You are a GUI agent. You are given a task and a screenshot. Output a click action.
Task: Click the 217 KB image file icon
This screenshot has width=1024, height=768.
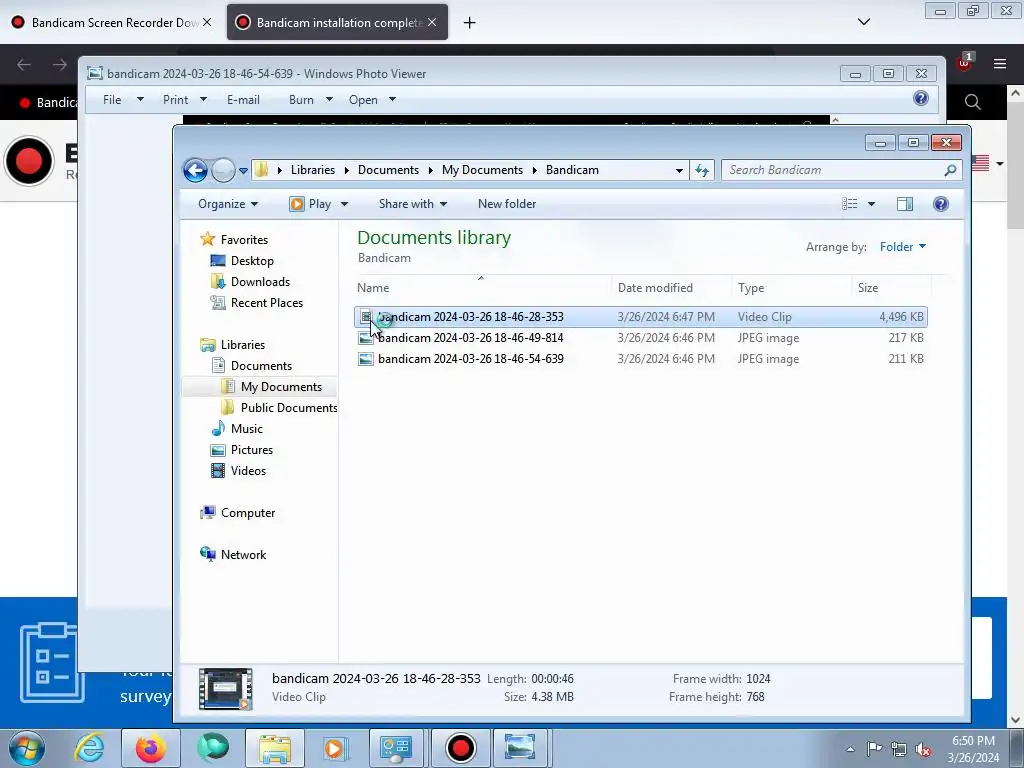click(x=366, y=338)
